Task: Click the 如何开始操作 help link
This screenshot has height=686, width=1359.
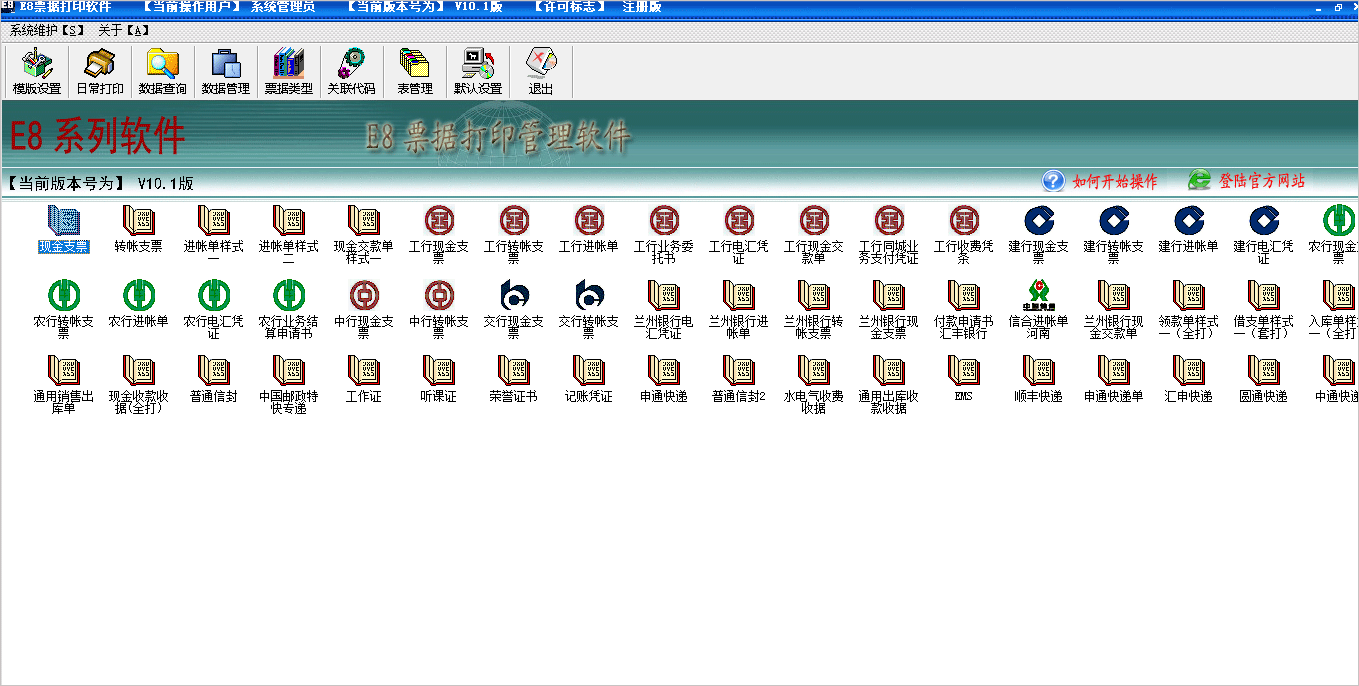Action: (x=1100, y=181)
